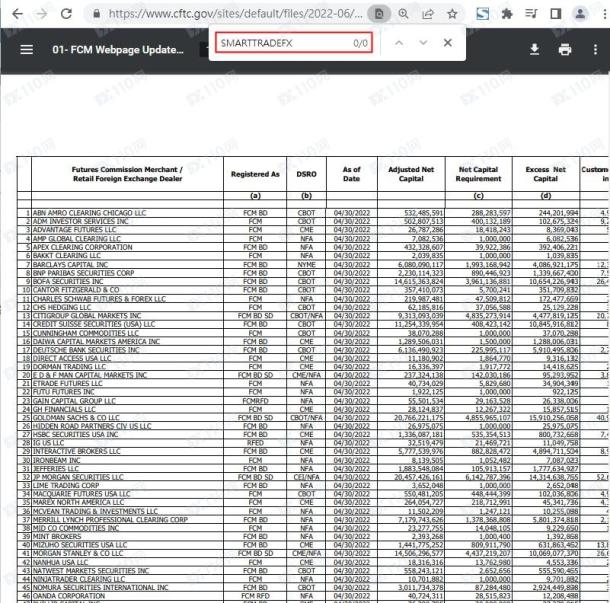Click the padlock site info icon

(96, 14)
